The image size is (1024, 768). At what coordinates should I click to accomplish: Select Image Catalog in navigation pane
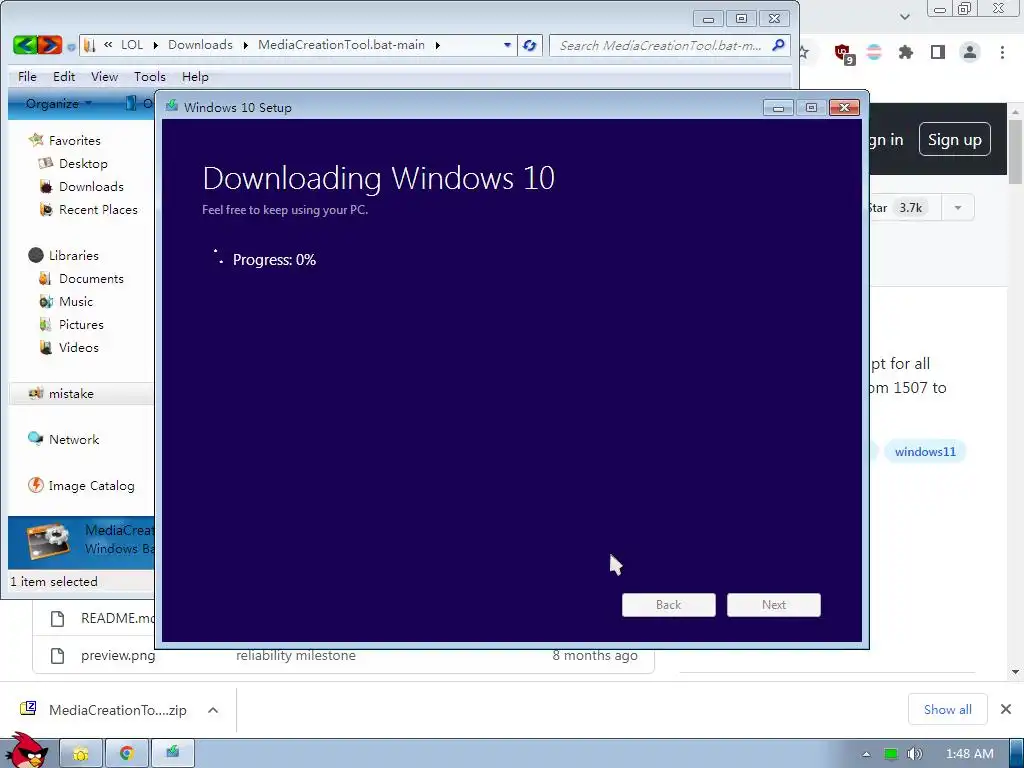pyautogui.click(x=91, y=486)
